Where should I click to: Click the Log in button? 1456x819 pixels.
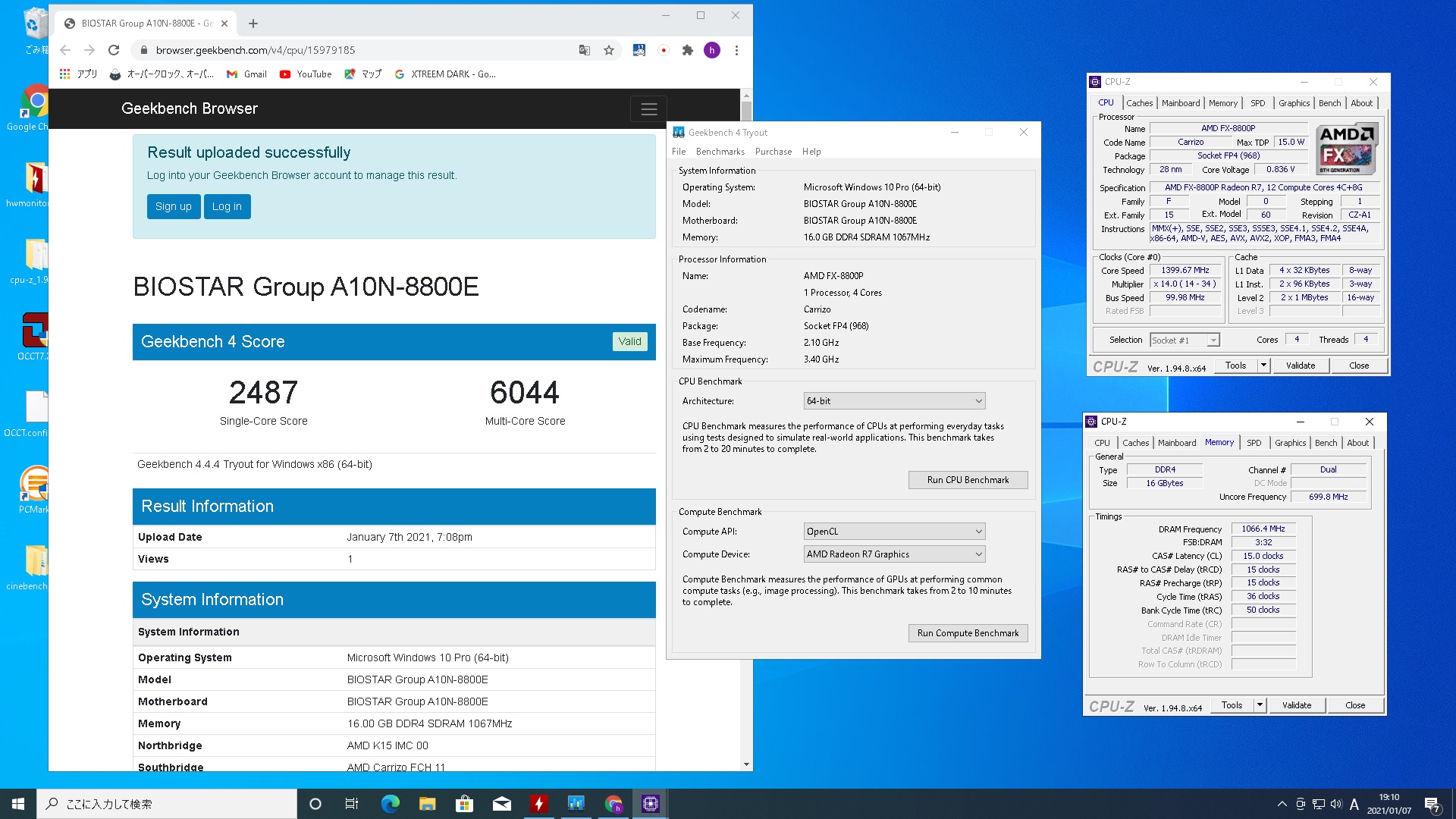227,206
